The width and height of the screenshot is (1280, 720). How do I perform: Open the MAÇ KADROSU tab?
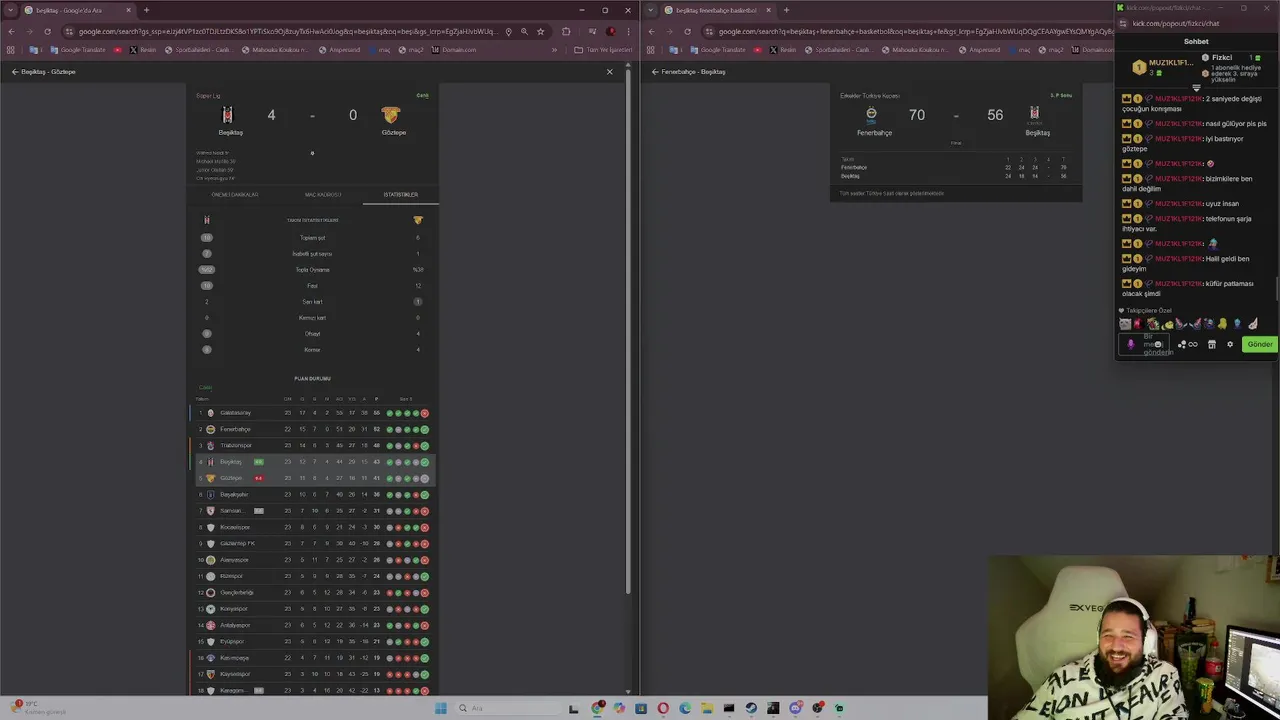pos(323,195)
